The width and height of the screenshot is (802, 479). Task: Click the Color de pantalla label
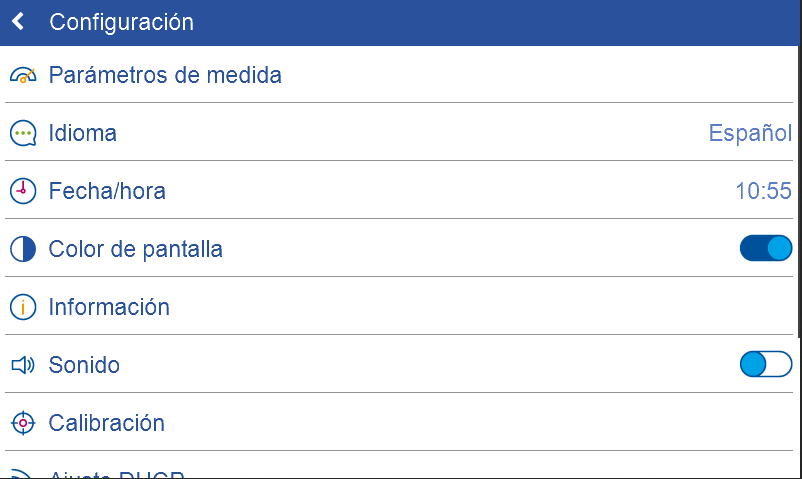(x=136, y=249)
